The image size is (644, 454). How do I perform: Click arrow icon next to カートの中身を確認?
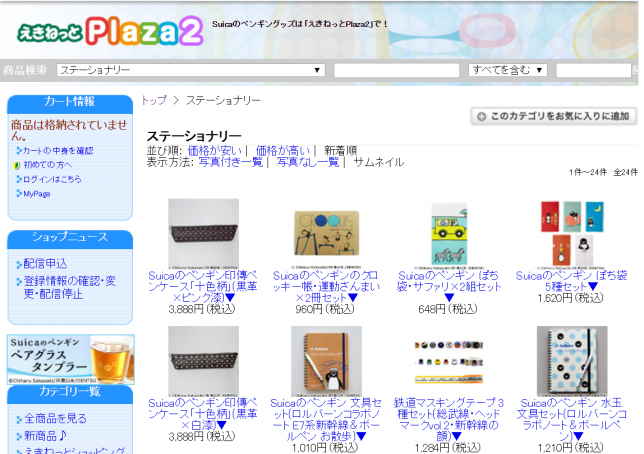click(x=19, y=151)
